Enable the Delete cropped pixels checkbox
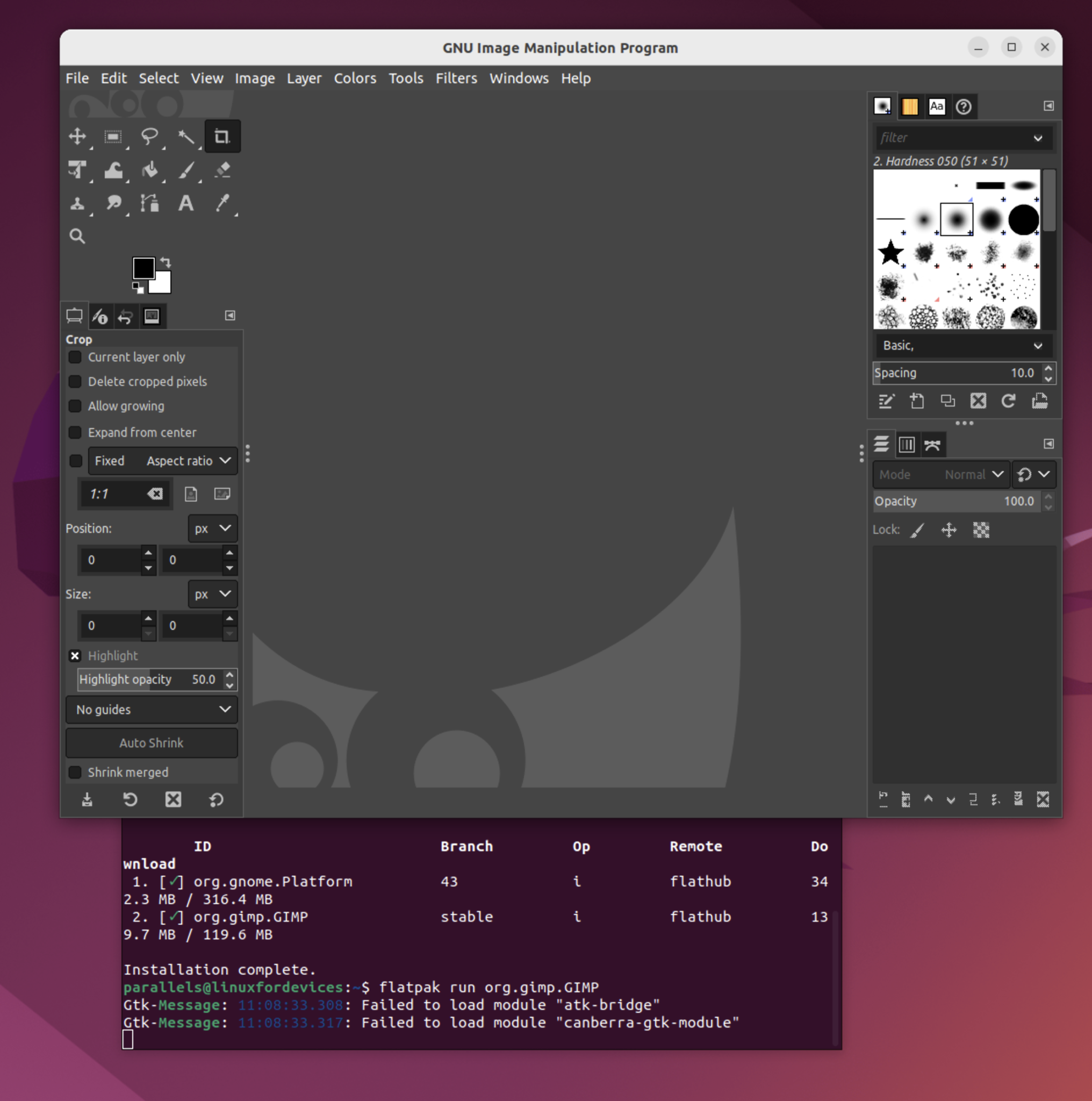This screenshot has height=1101, width=1092. tap(75, 382)
